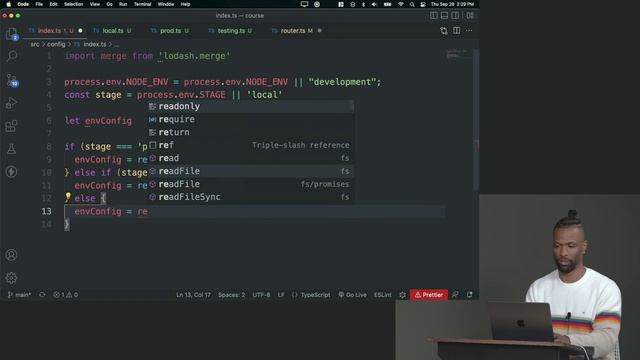Viewport: 640px width, 360px height.
Task: Click 'config' breadcrumb
Action: (x=56, y=44)
